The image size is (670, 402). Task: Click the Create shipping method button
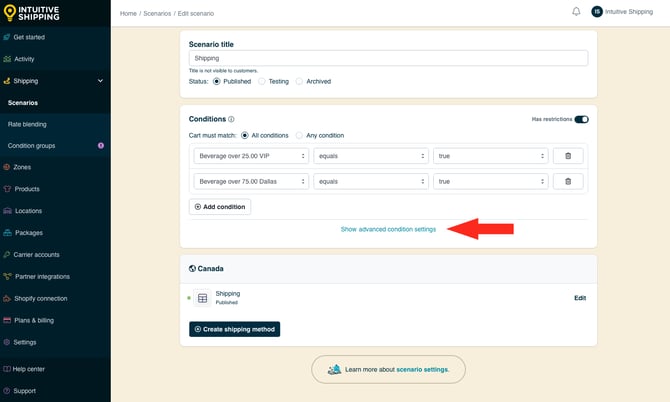[x=235, y=329]
